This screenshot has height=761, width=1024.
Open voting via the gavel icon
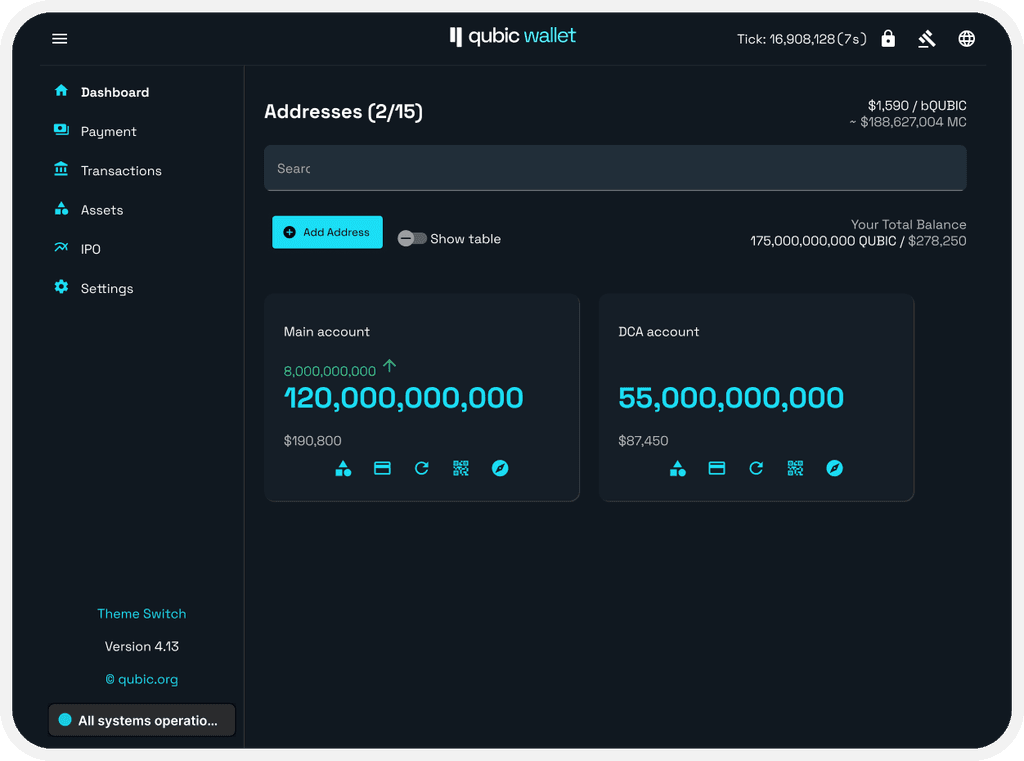[927, 38]
